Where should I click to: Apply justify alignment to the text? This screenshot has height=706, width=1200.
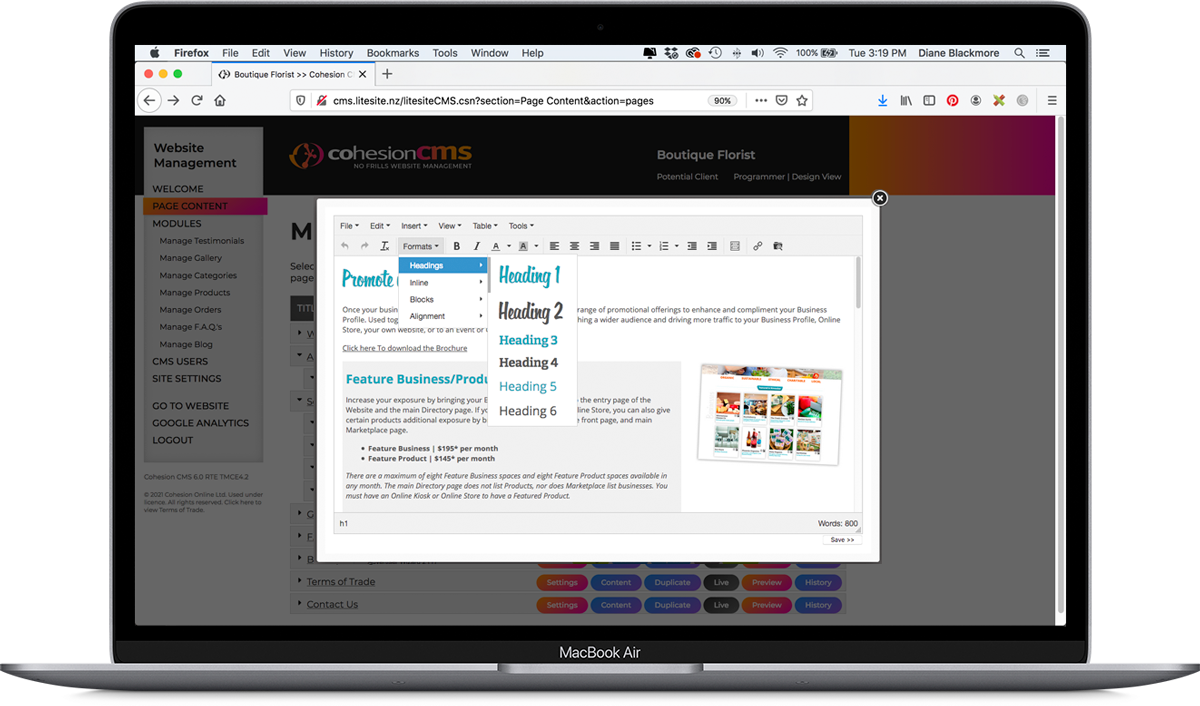(614, 246)
